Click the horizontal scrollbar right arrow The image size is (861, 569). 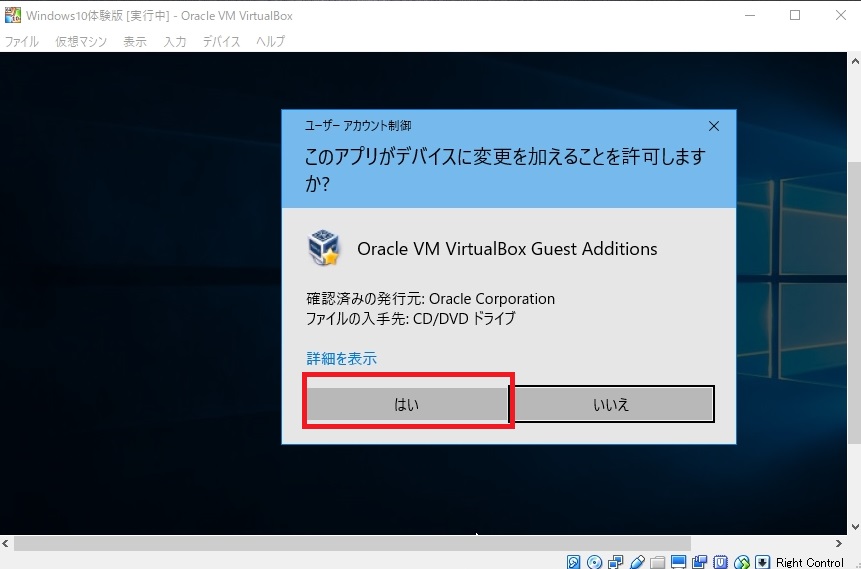(x=838, y=544)
